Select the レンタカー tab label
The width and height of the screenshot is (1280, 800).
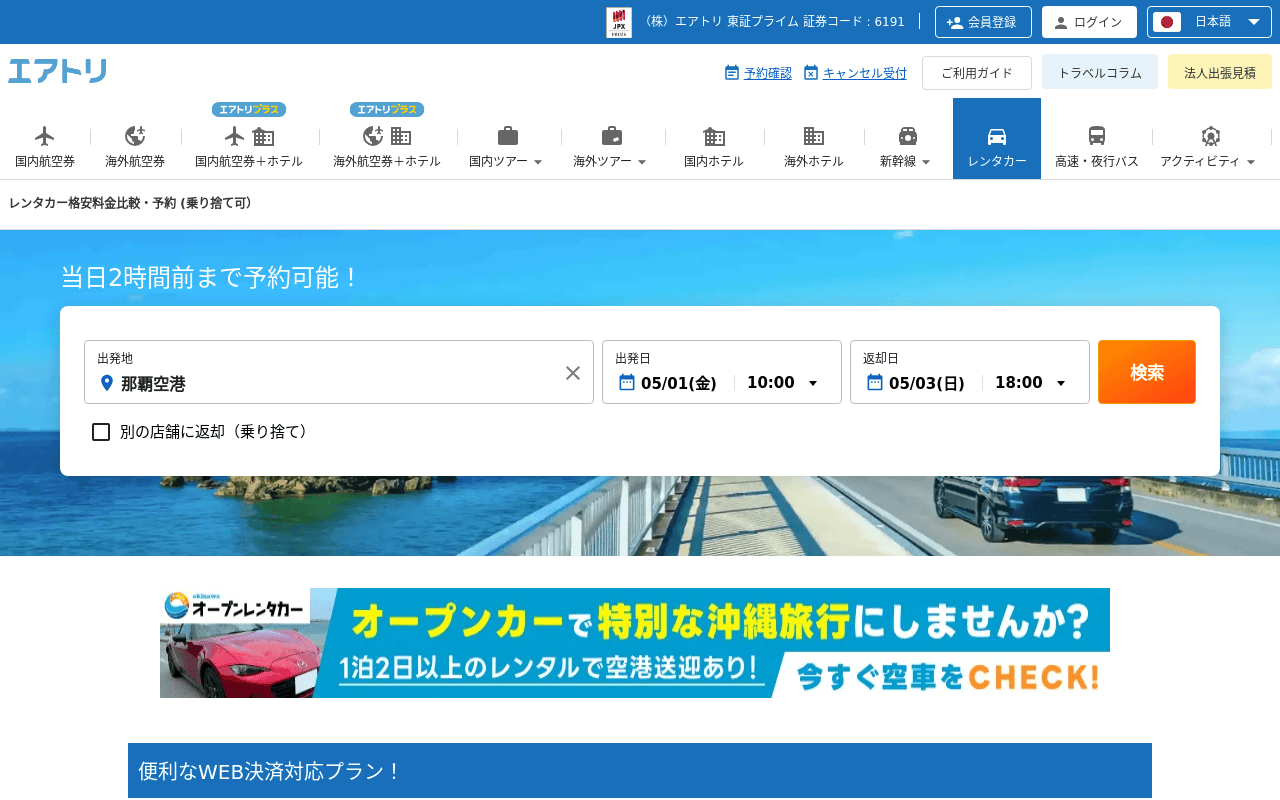(x=997, y=161)
